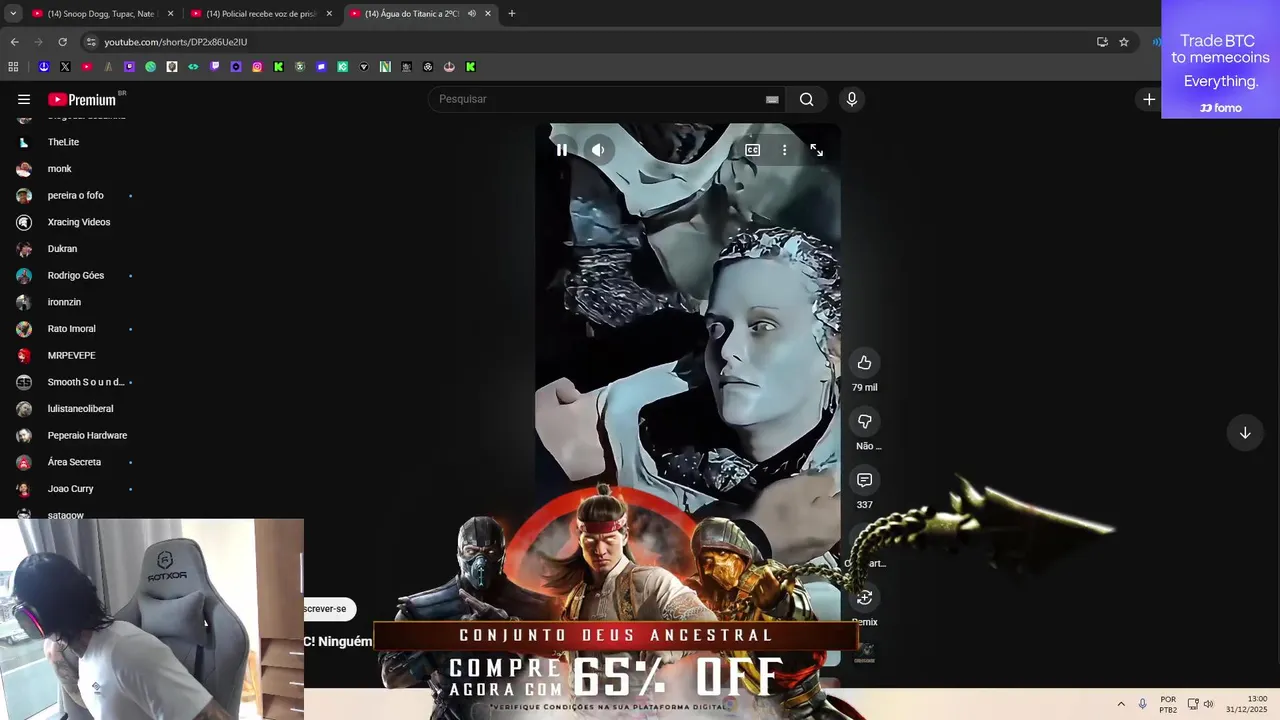Viewport: 1280px width, 720px height.
Task: Open the fomo Trade BTC advertisement
Action: [1220, 59]
